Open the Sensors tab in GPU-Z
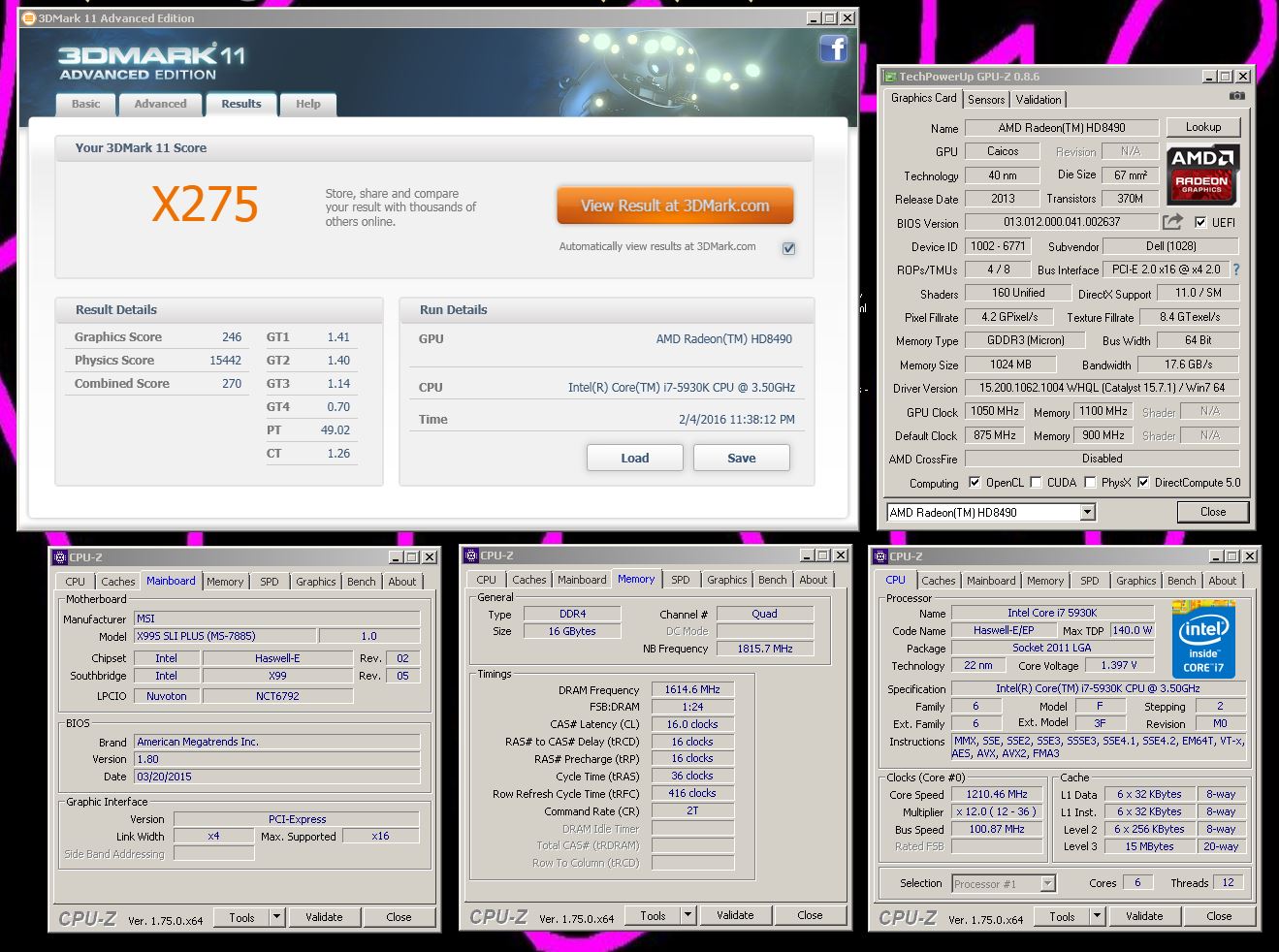 (x=986, y=100)
